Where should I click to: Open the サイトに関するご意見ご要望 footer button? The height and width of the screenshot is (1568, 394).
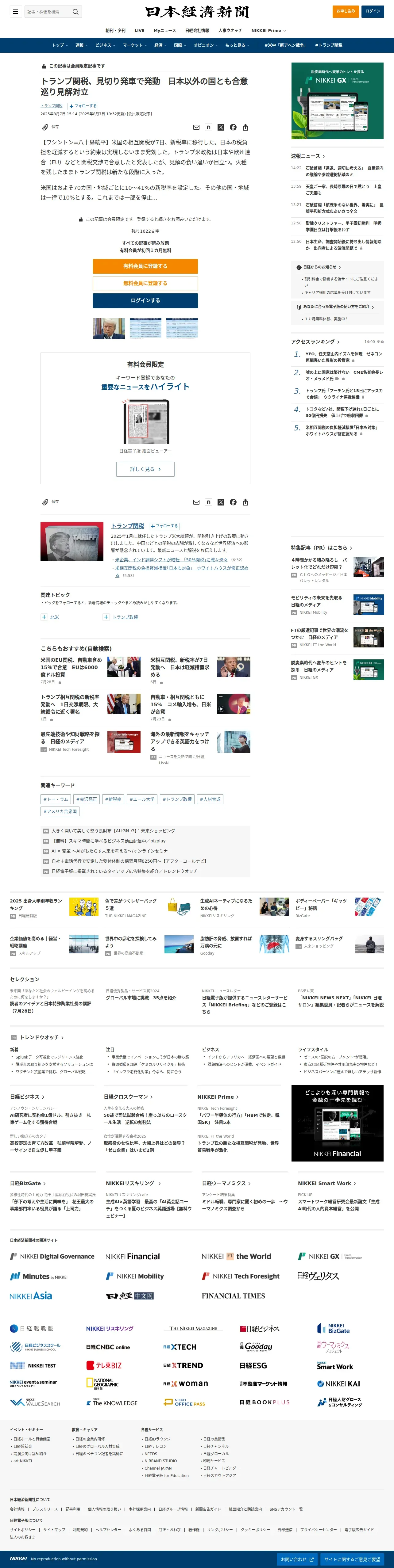[352, 1559]
